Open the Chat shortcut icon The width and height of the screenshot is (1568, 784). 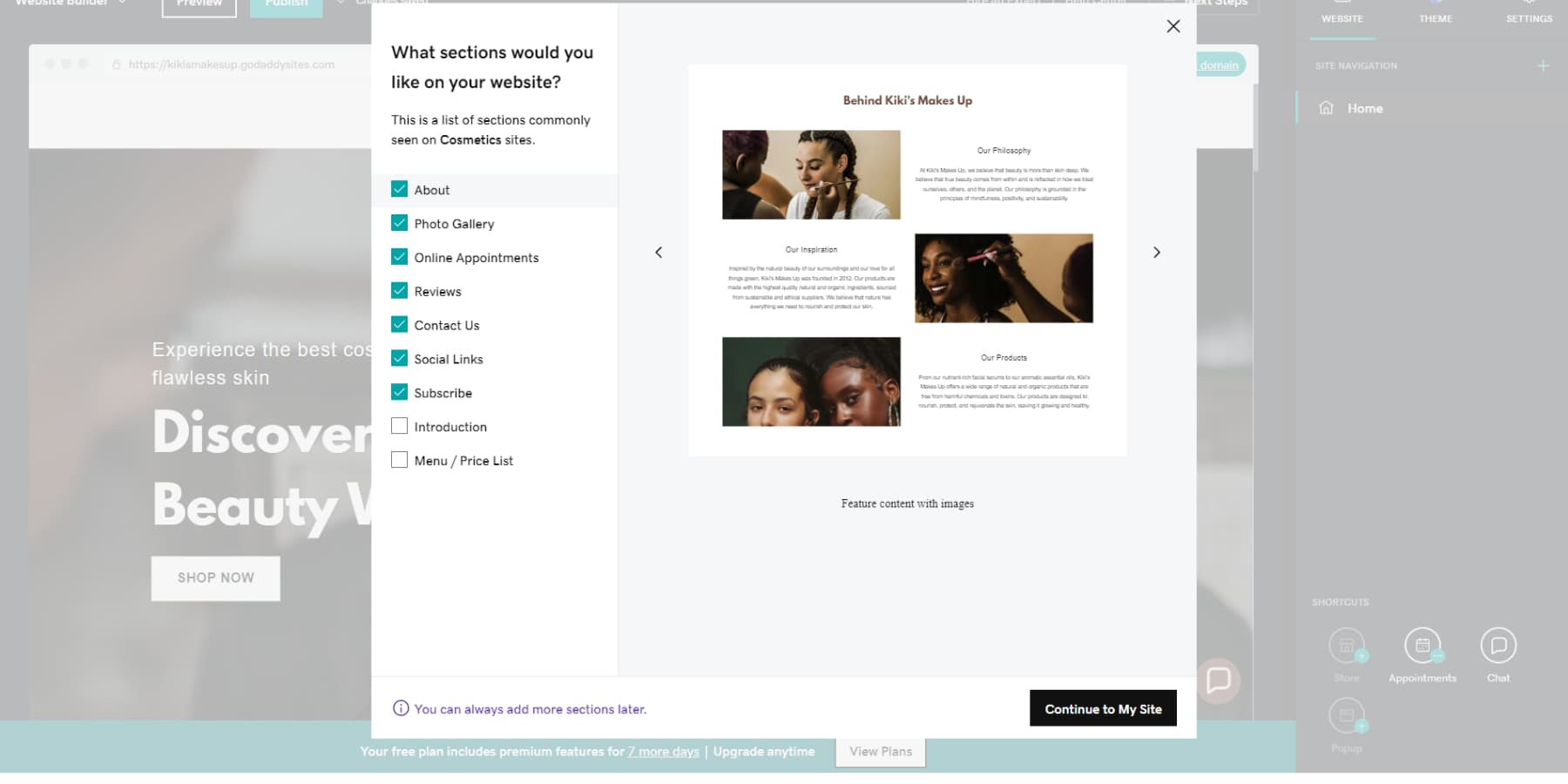point(1497,645)
